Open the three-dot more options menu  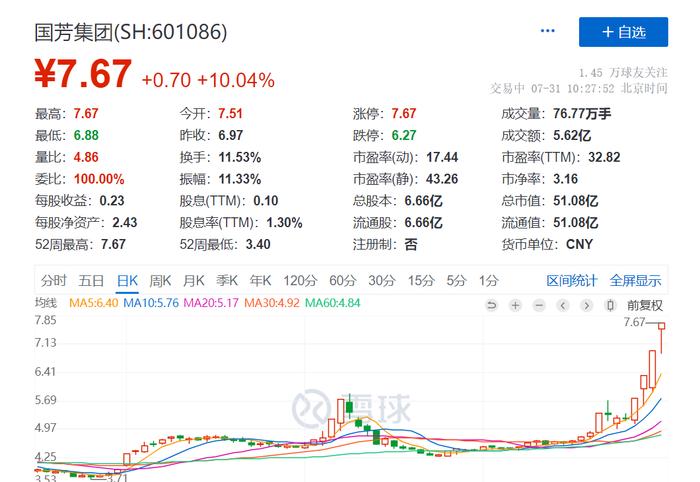(547, 32)
